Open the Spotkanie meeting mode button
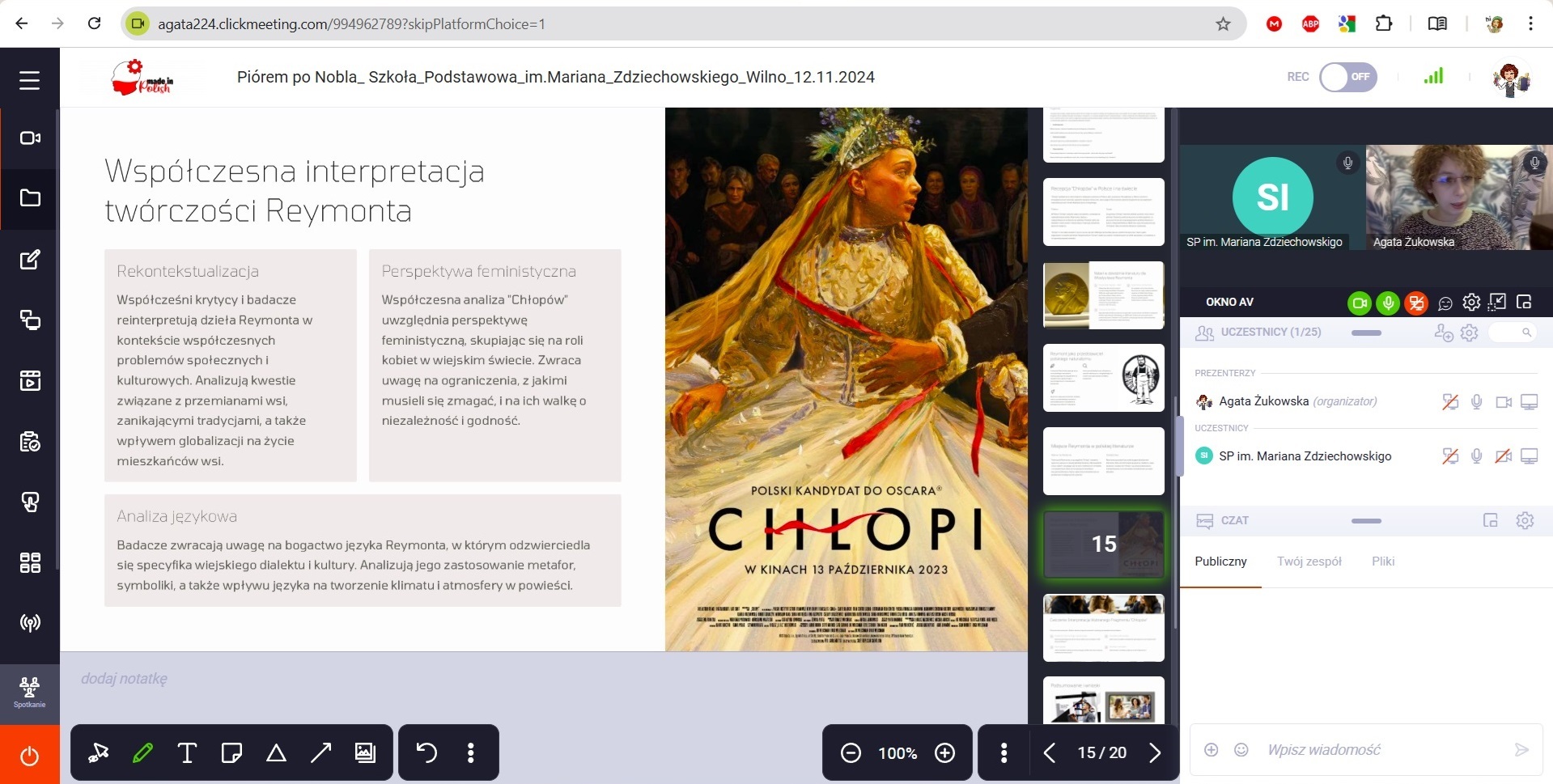The image size is (1553, 784). pyautogui.click(x=30, y=693)
